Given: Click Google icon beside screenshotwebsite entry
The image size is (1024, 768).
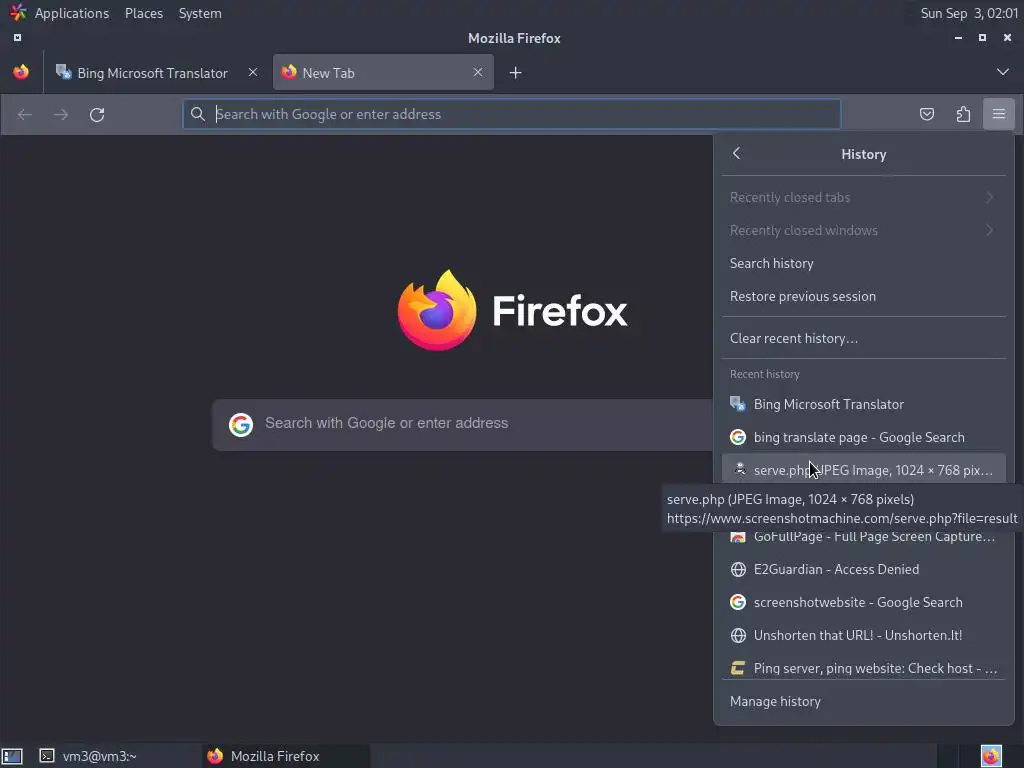Looking at the screenshot, I should click(738, 602).
